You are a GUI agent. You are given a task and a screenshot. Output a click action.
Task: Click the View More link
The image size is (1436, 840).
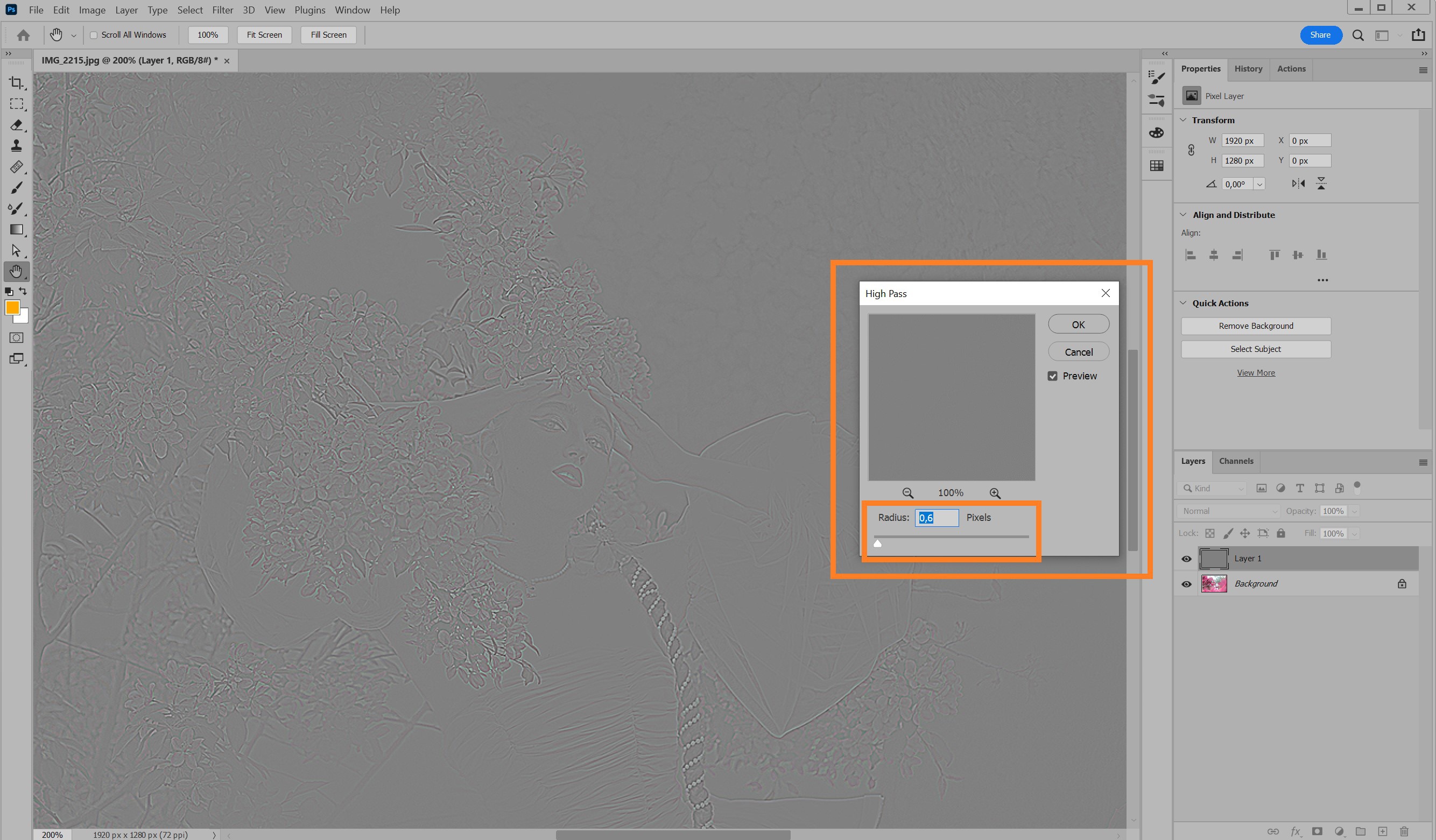[1255, 373]
